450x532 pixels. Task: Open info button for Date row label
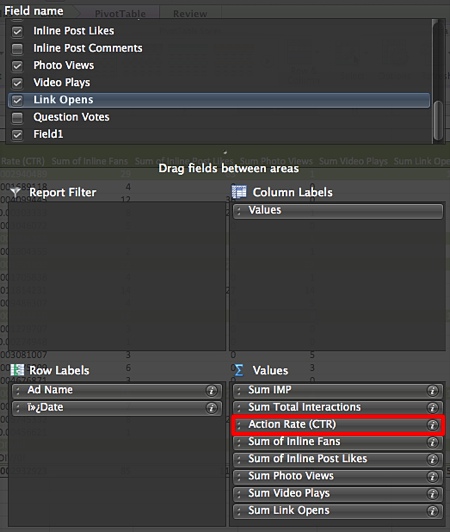click(x=211, y=407)
